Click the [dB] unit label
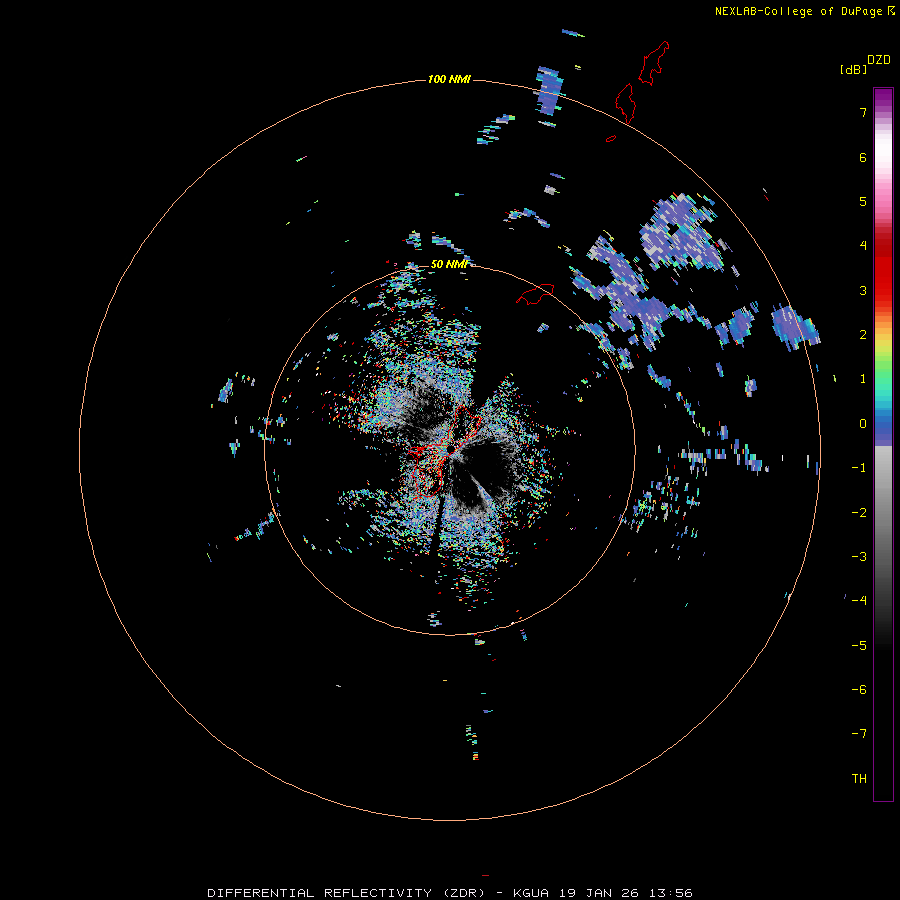 click(853, 70)
